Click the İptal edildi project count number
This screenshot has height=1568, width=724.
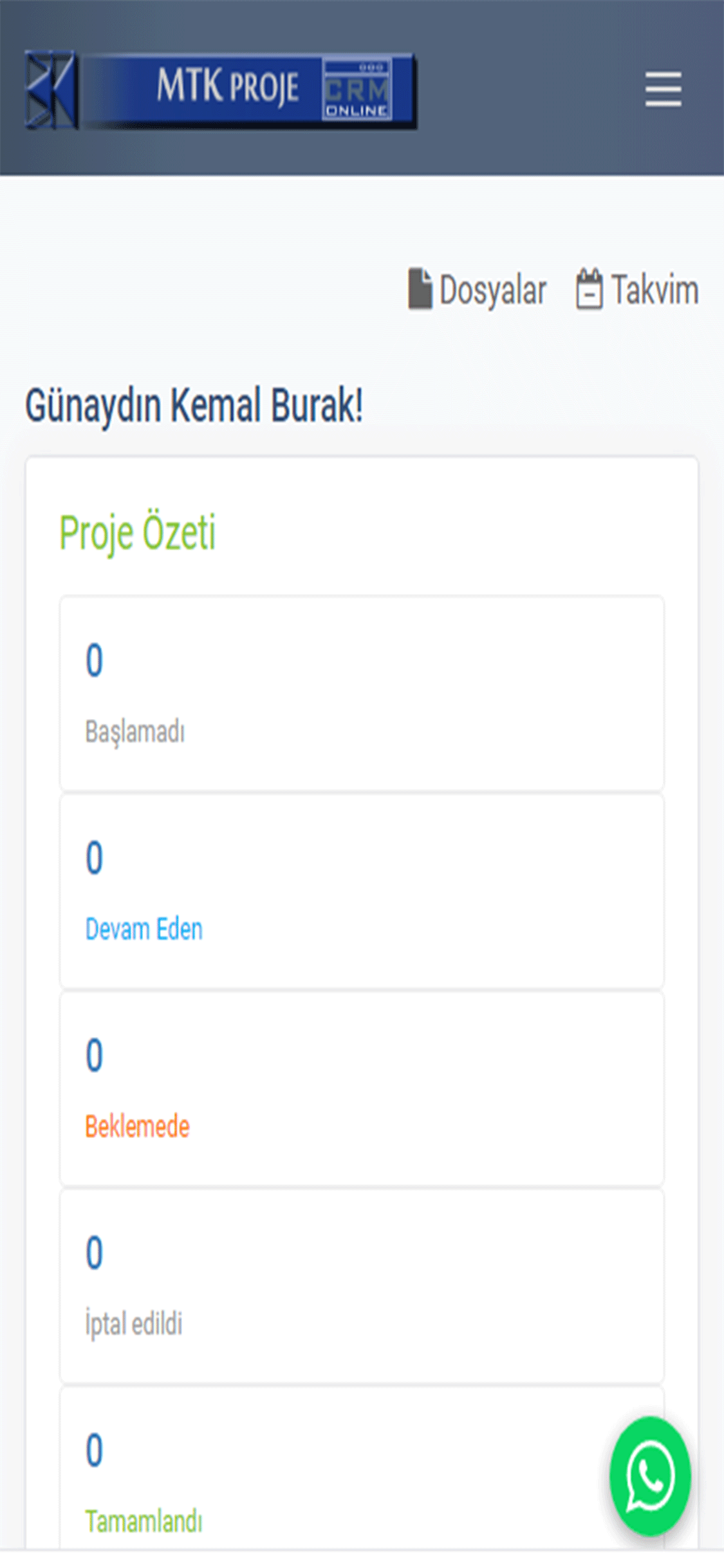click(x=95, y=1253)
